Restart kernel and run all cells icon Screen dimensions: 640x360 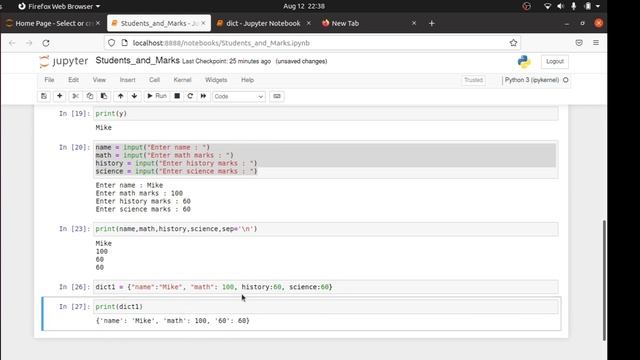point(203,96)
